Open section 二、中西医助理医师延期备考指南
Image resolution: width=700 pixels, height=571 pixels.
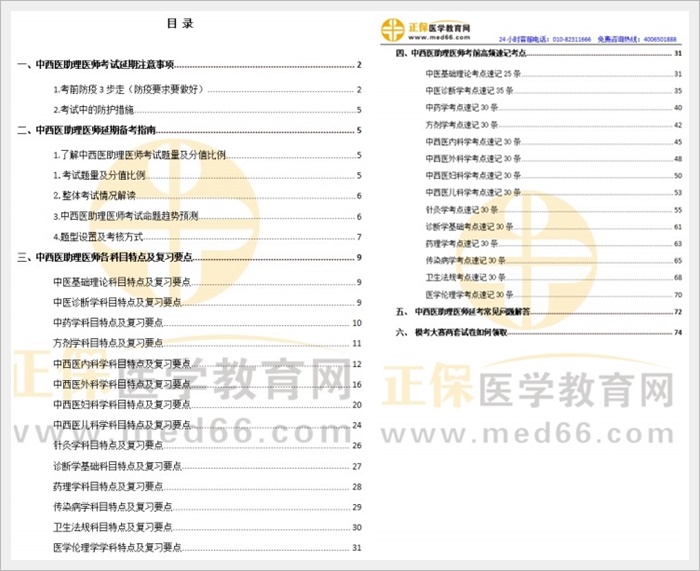(90, 131)
